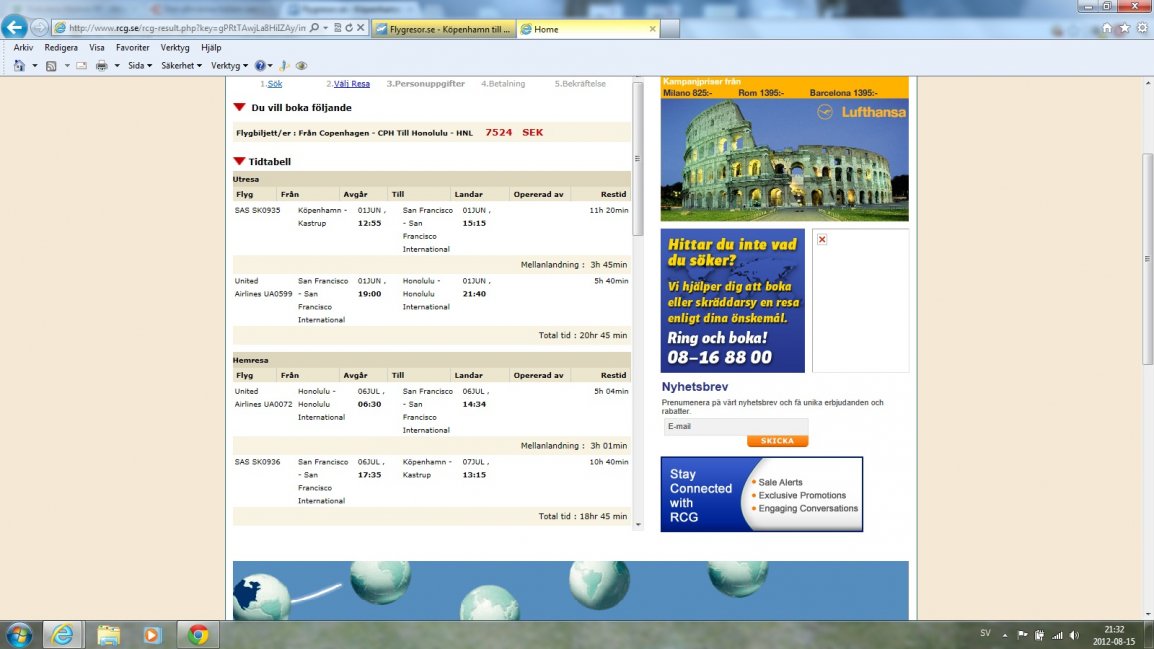Open the help question mark icon

(x=258, y=65)
